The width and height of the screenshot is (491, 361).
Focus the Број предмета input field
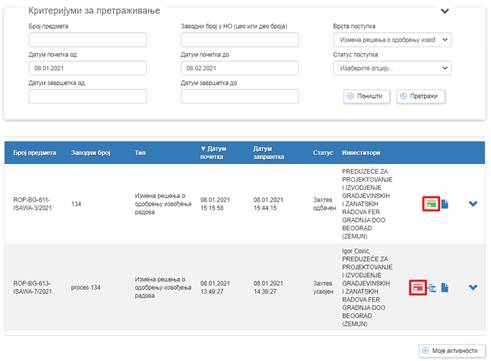[88, 40]
